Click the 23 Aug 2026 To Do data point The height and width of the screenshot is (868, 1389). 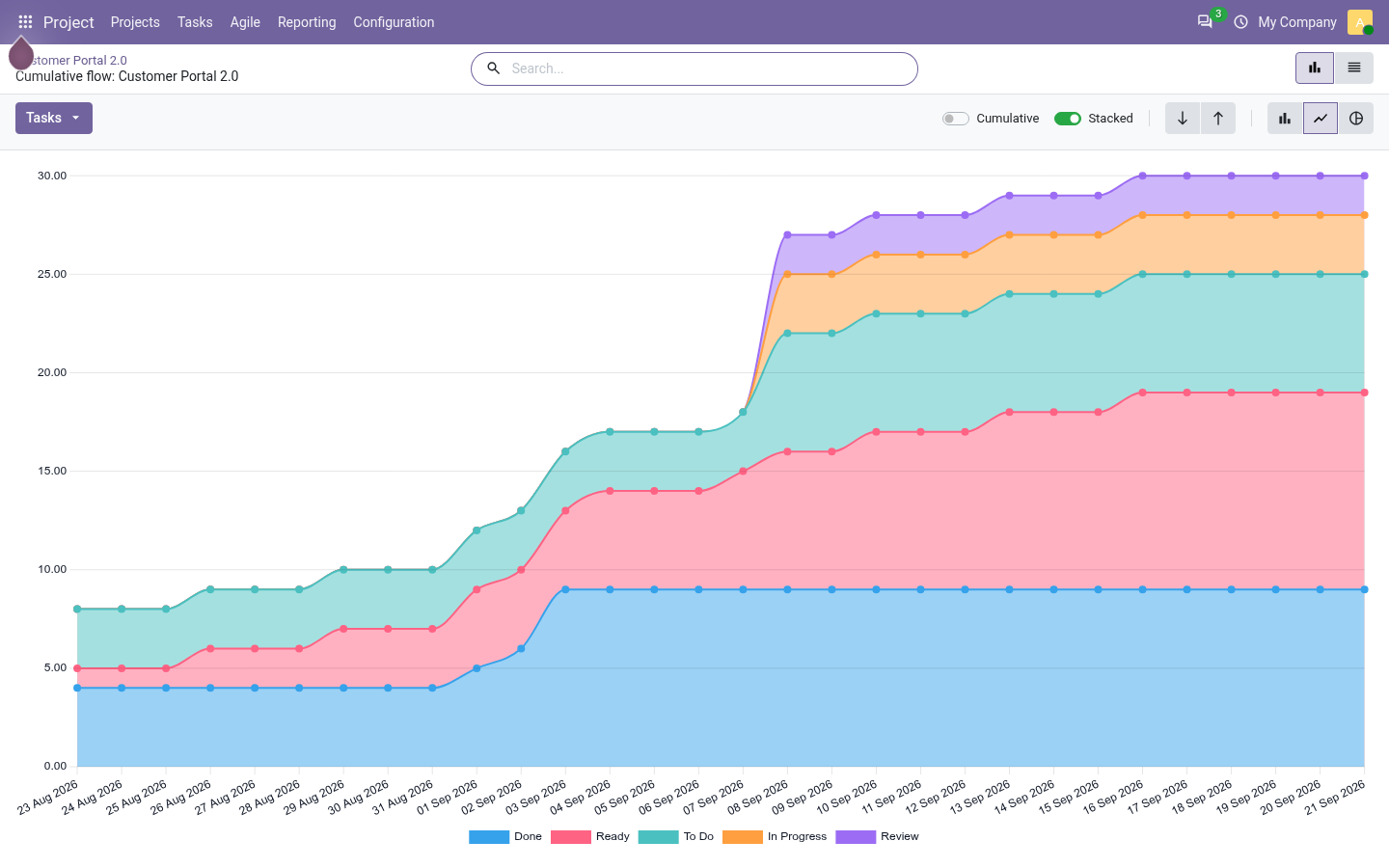pyautogui.click(x=77, y=610)
